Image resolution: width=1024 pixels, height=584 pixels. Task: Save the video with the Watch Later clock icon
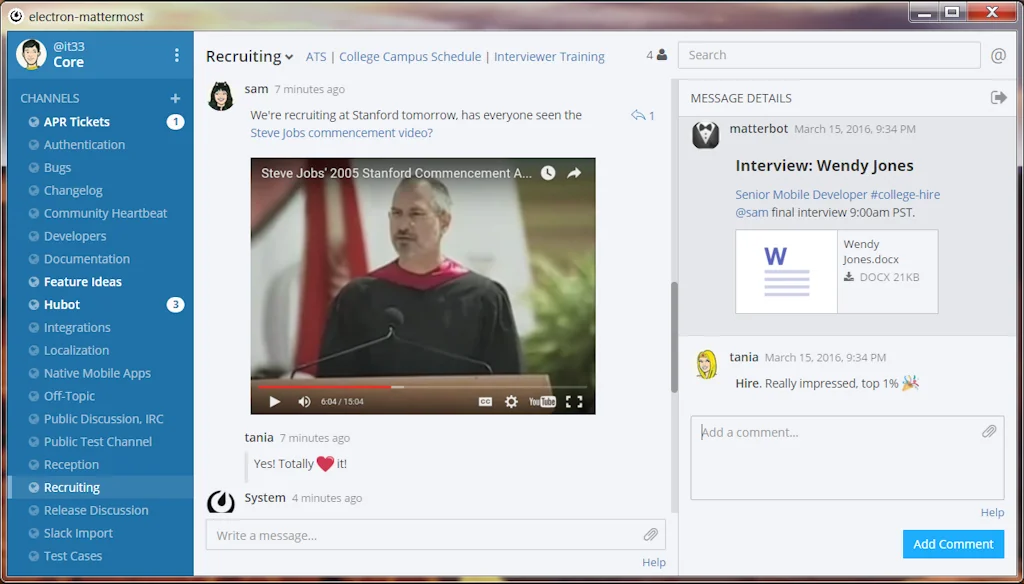point(548,172)
